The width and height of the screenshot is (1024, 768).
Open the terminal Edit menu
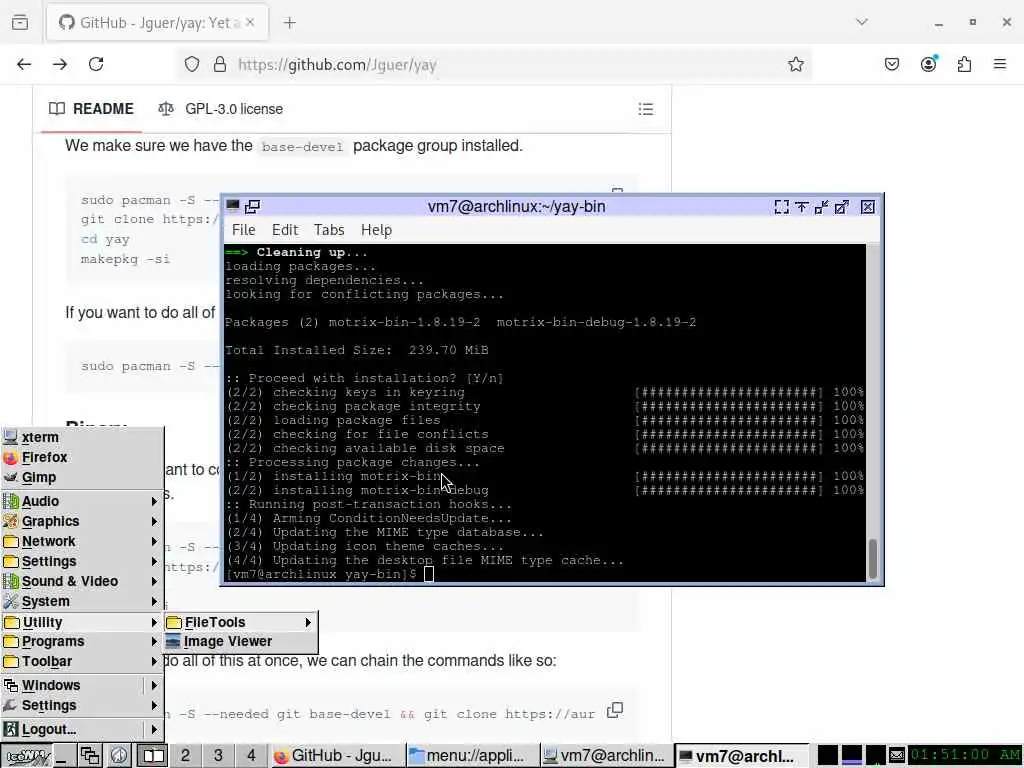[285, 230]
